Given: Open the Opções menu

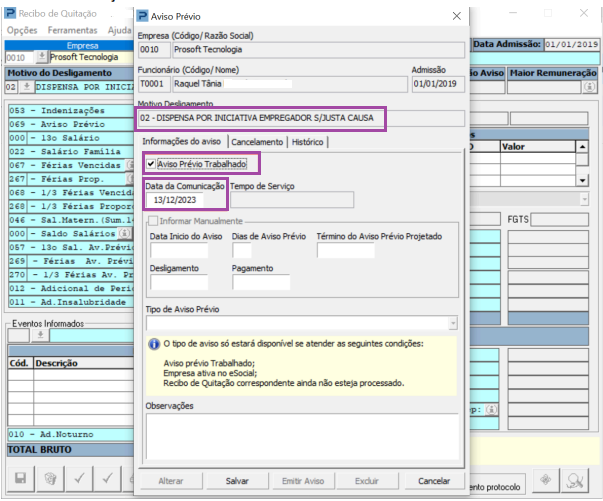Looking at the screenshot, I should tap(22, 30).
